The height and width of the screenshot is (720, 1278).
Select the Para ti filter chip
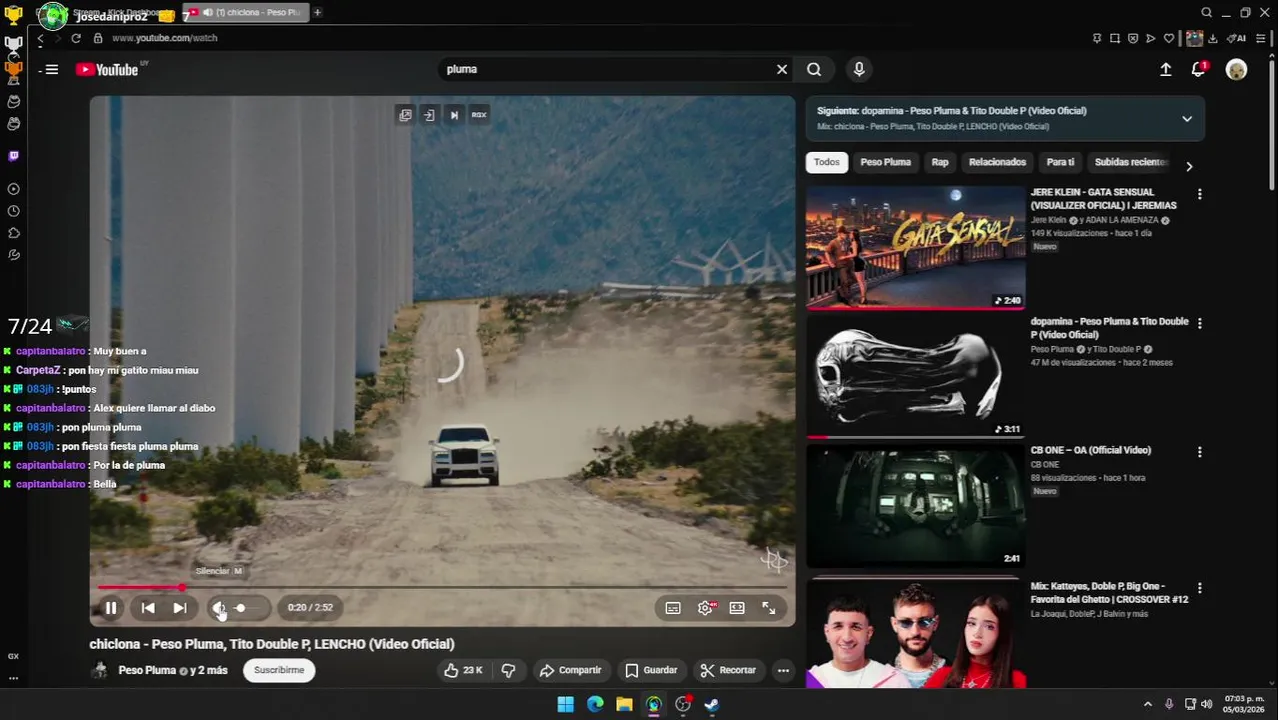(x=1060, y=162)
